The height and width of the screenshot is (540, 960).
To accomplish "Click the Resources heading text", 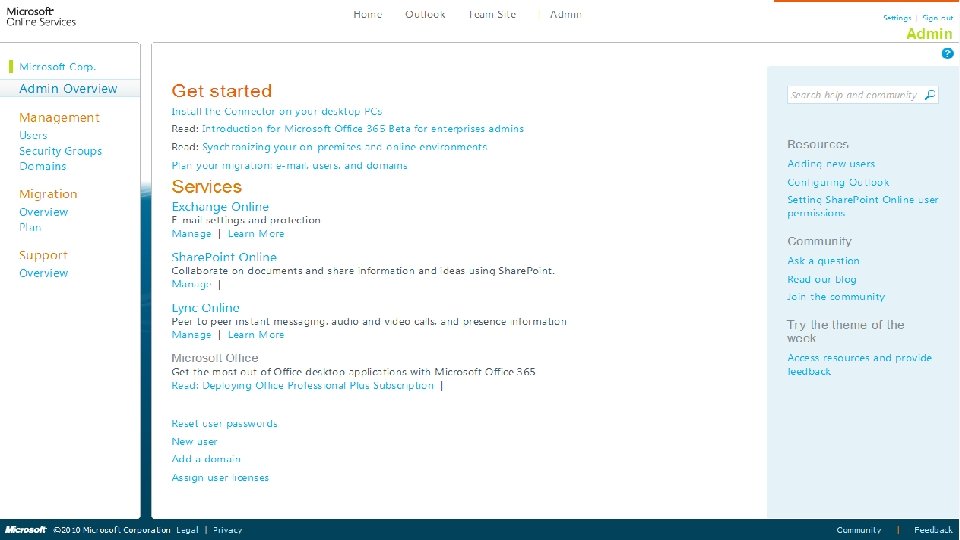I will (x=817, y=144).
